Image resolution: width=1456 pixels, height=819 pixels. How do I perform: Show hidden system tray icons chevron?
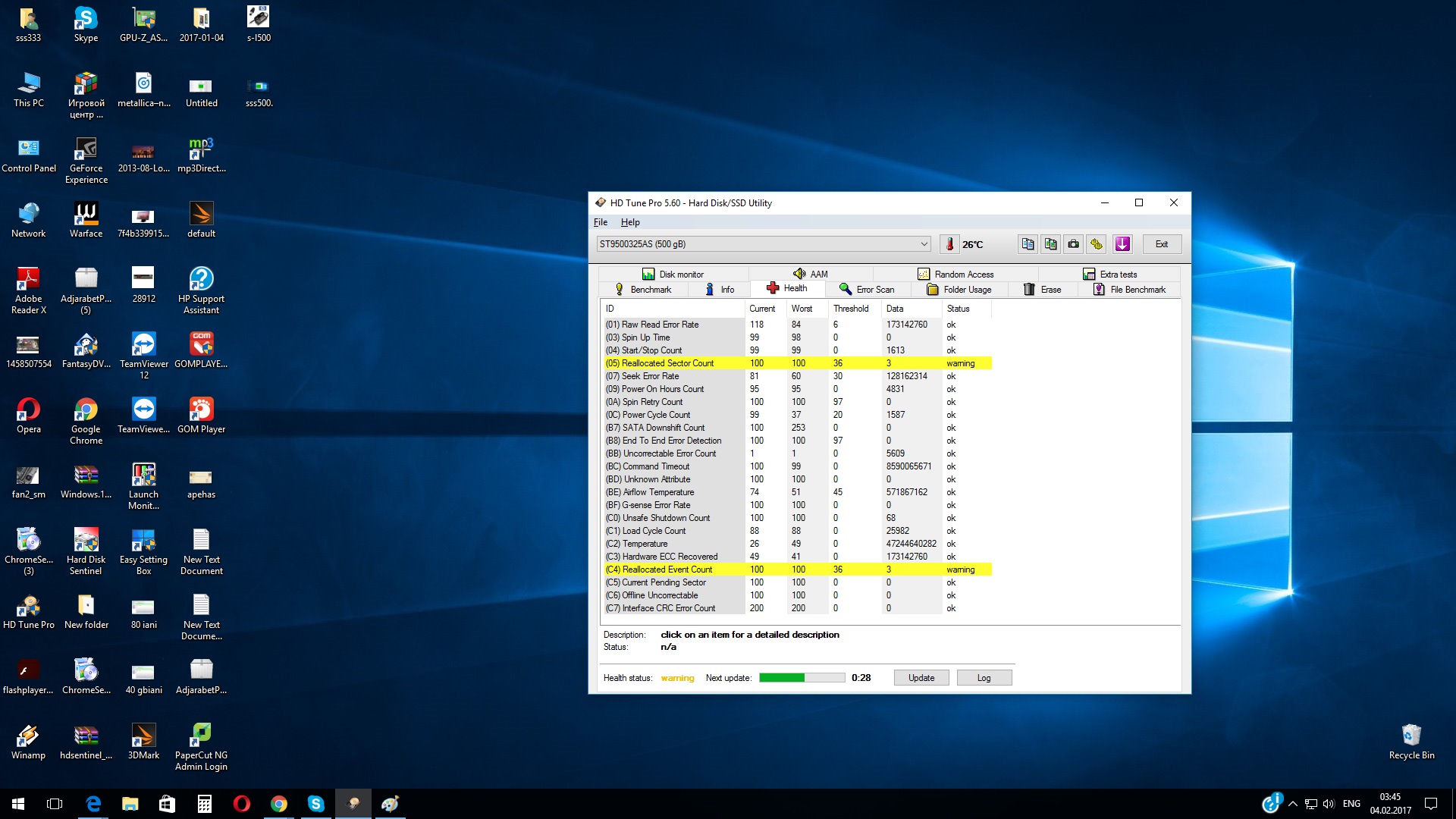coord(1292,804)
